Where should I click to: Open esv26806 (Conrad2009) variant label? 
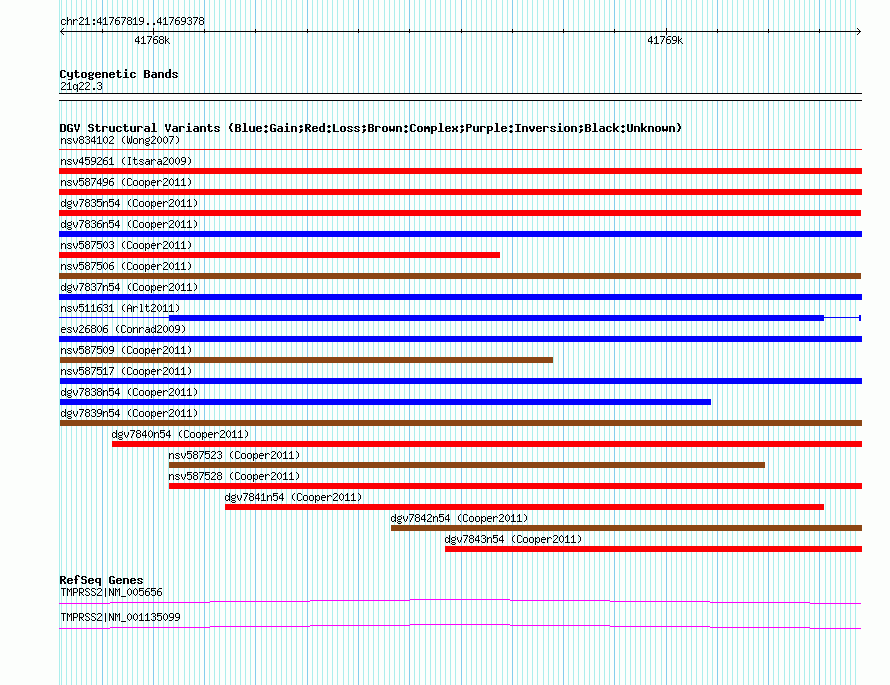123,329
